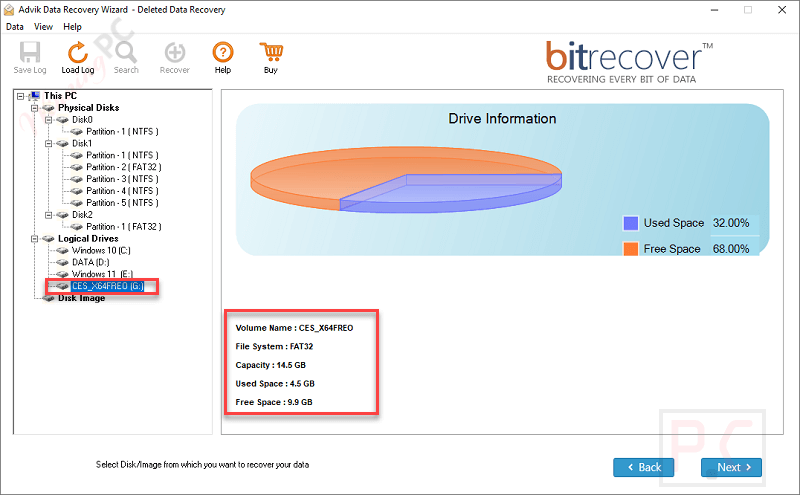Click the icon beside Partition - 5 (NTFS)

77,203
